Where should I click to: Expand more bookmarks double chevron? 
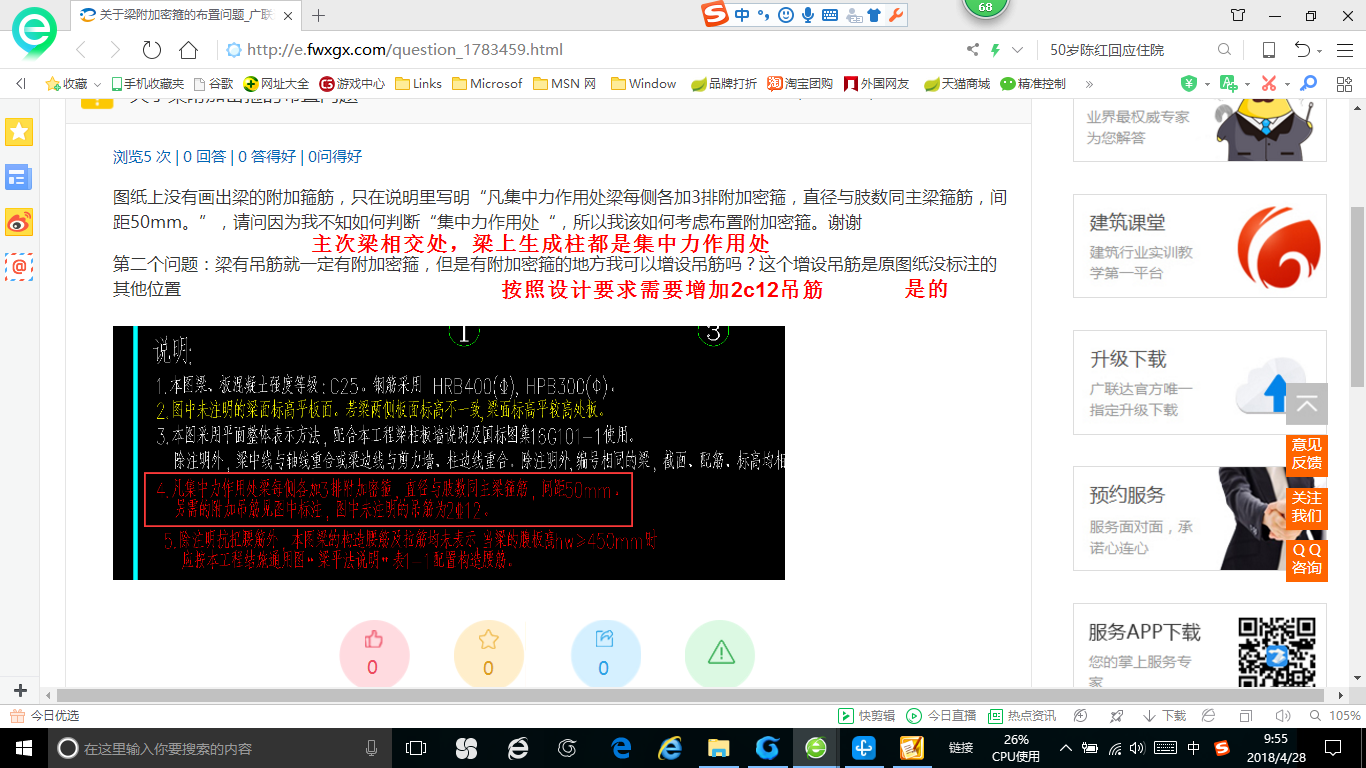point(1089,84)
